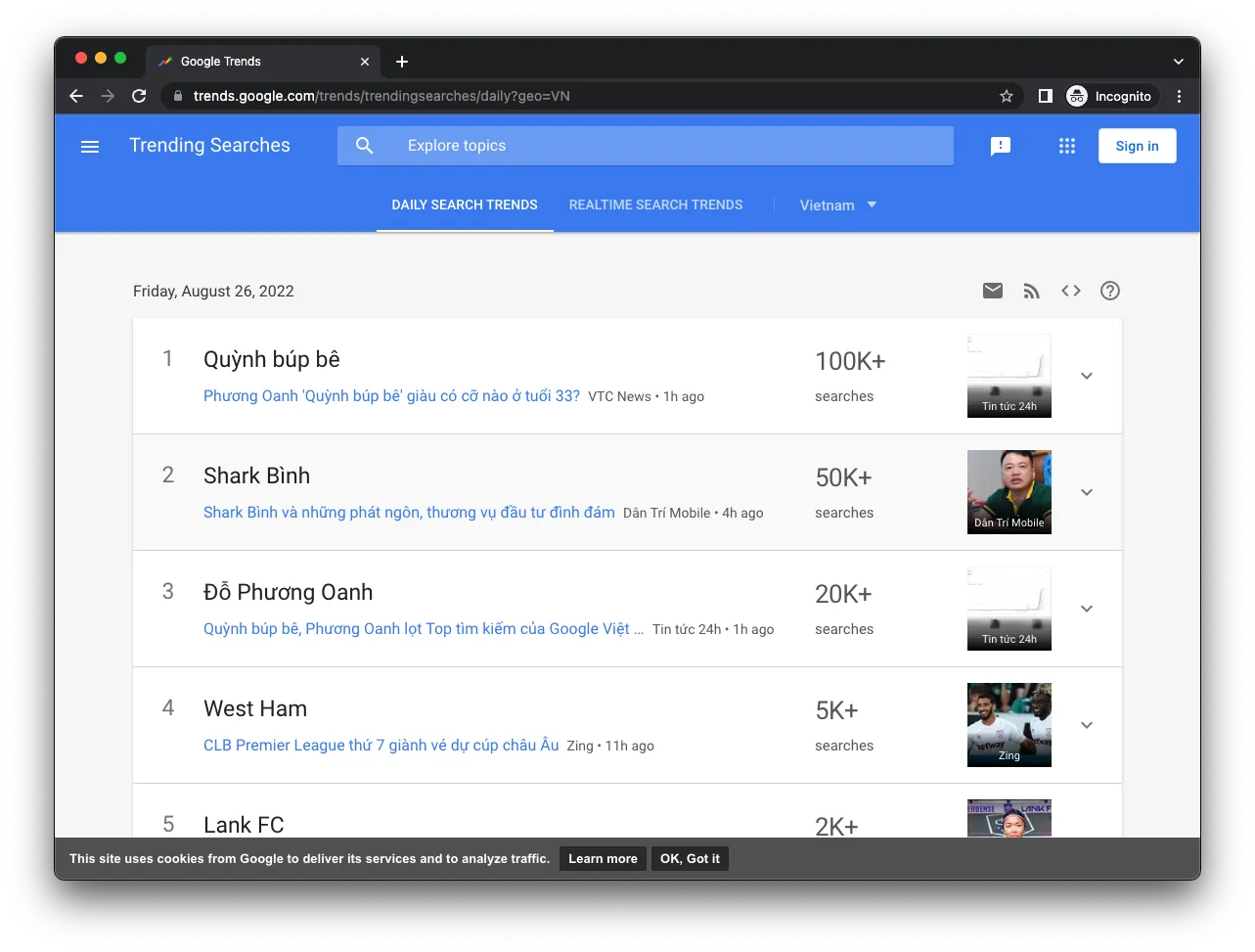Image resolution: width=1255 pixels, height=952 pixels.
Task: Accept cookies with OK, Got it
Action: point(690,859)
